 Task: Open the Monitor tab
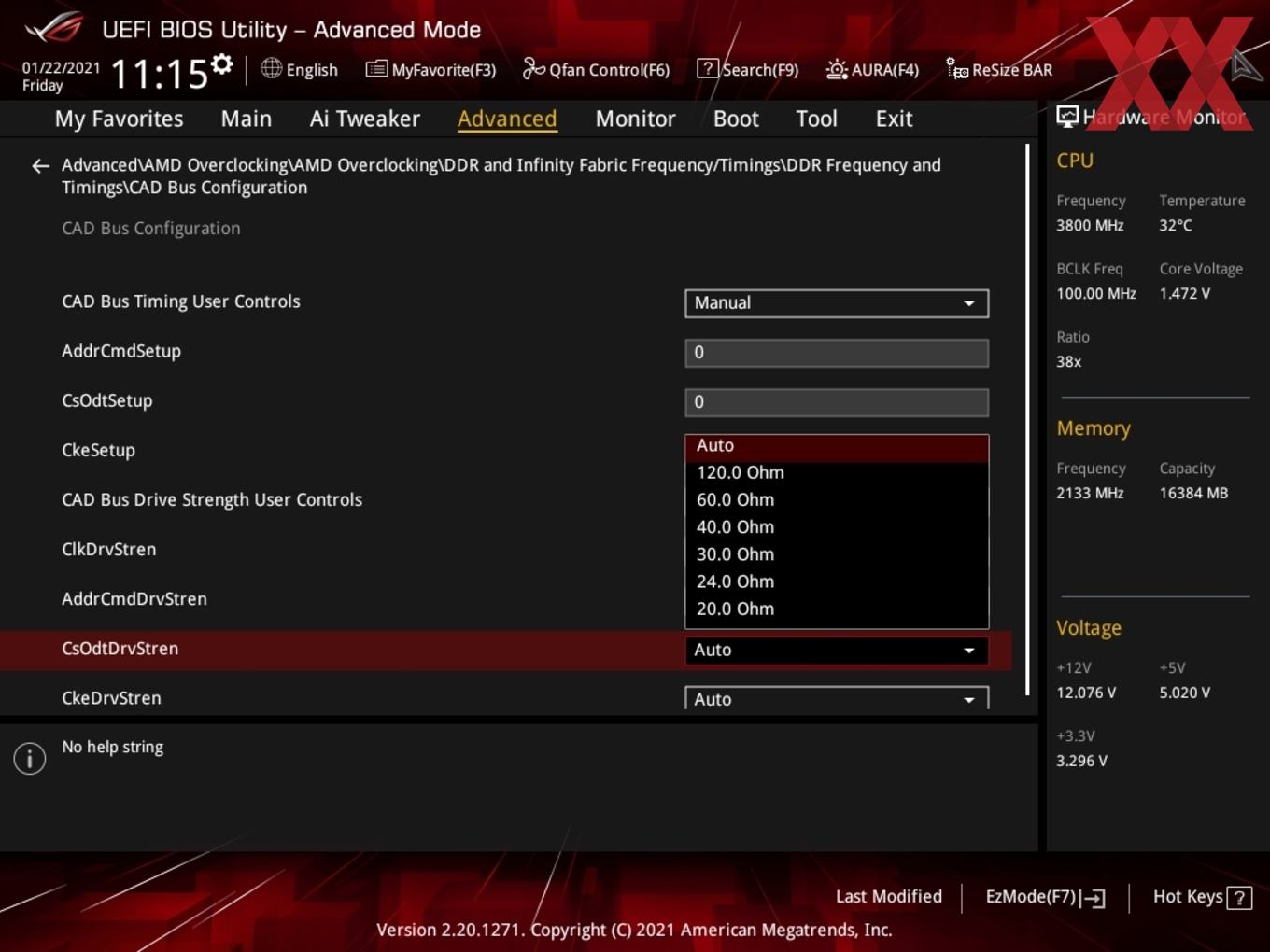pos(635,119)
